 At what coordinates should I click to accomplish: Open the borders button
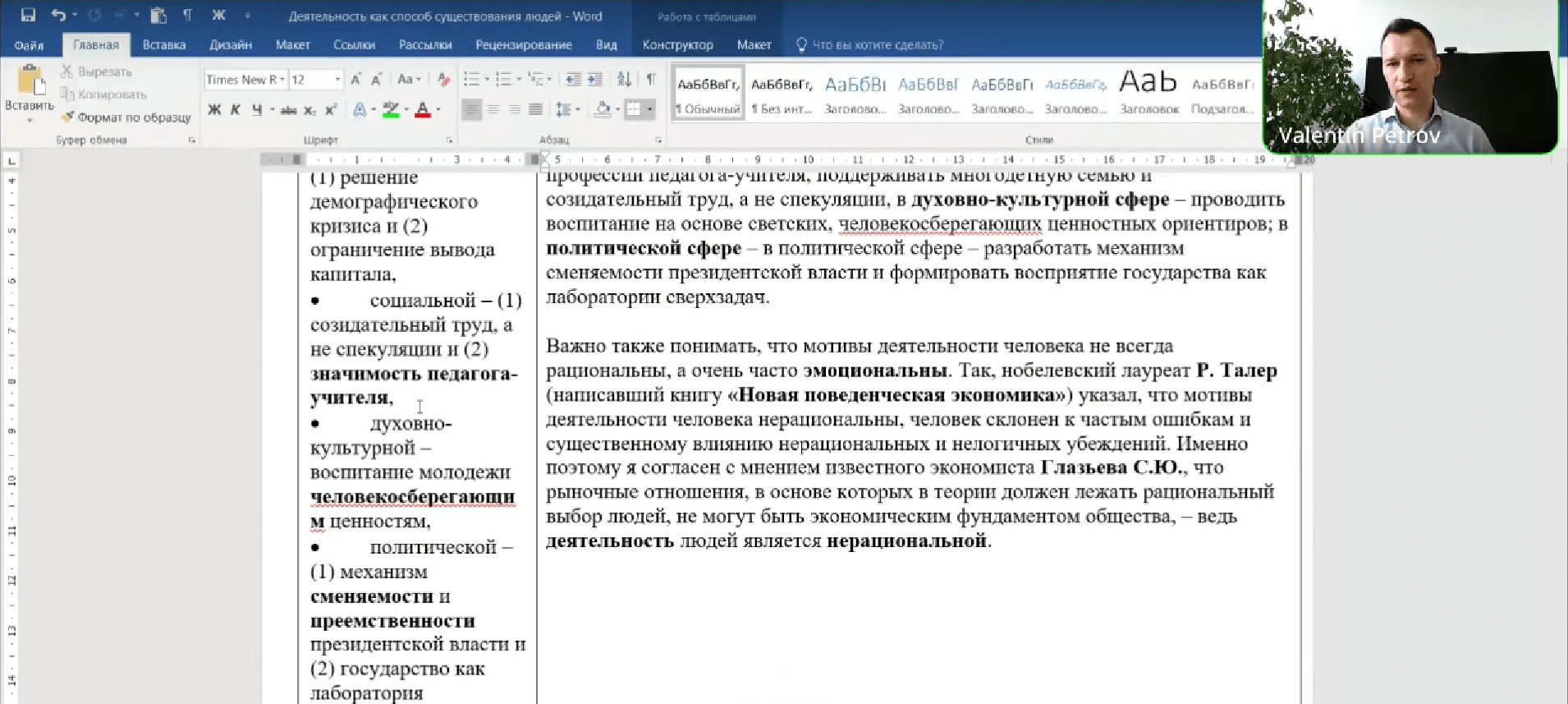[x=634, y=109]
